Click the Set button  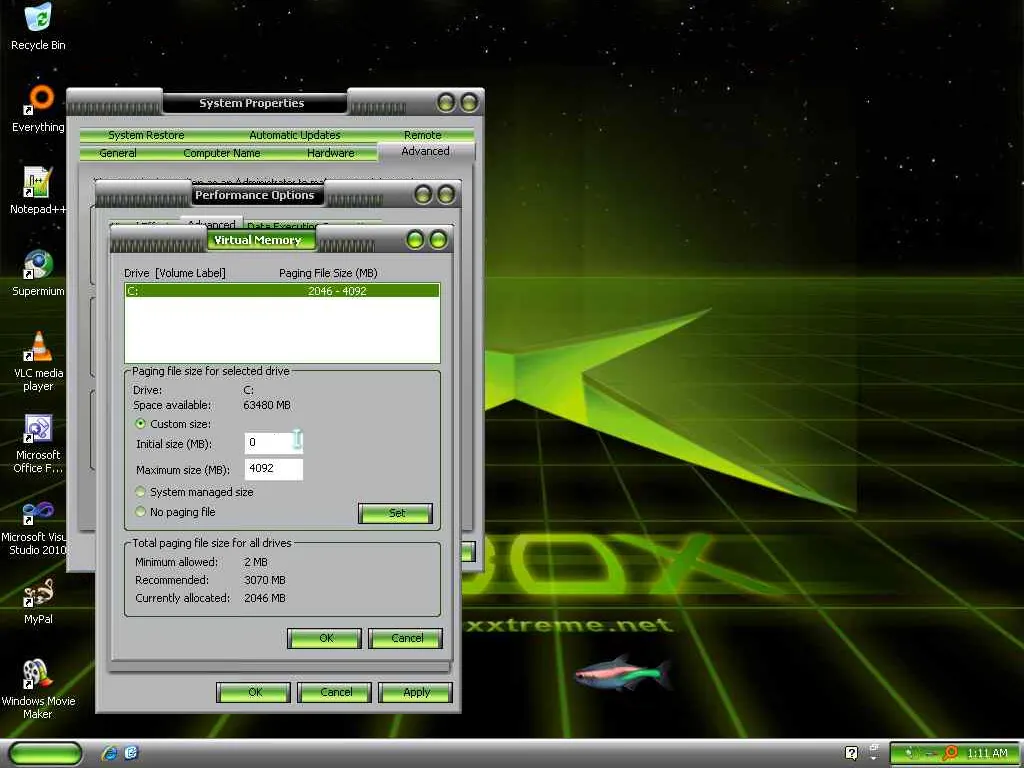click(x=396, y=513)
